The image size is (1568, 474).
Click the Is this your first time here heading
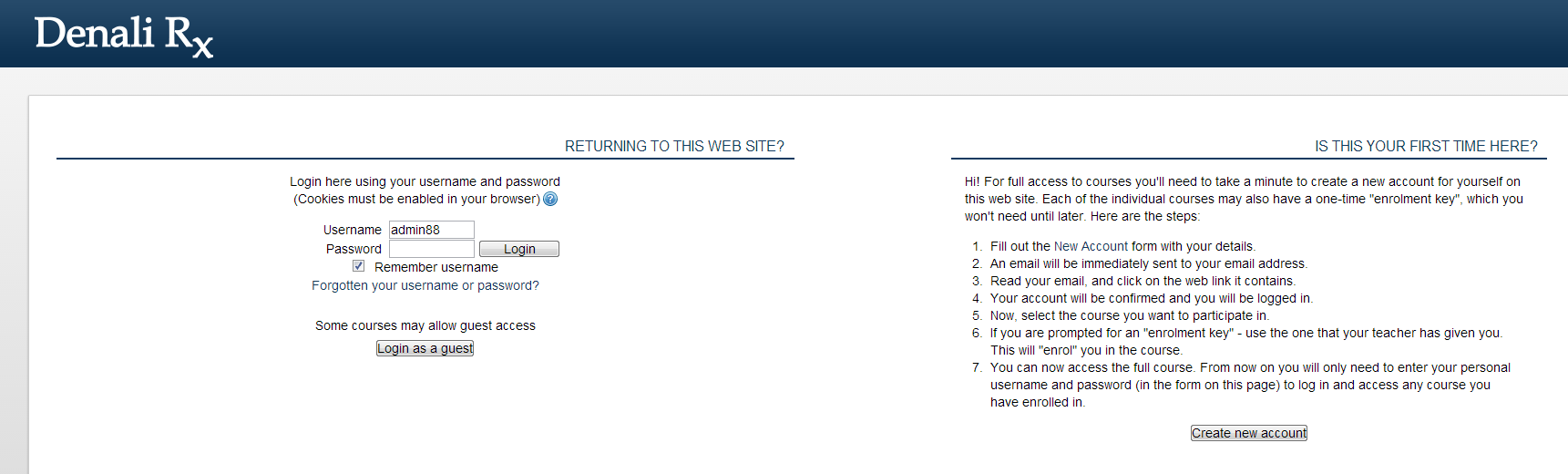[1425, 146]
